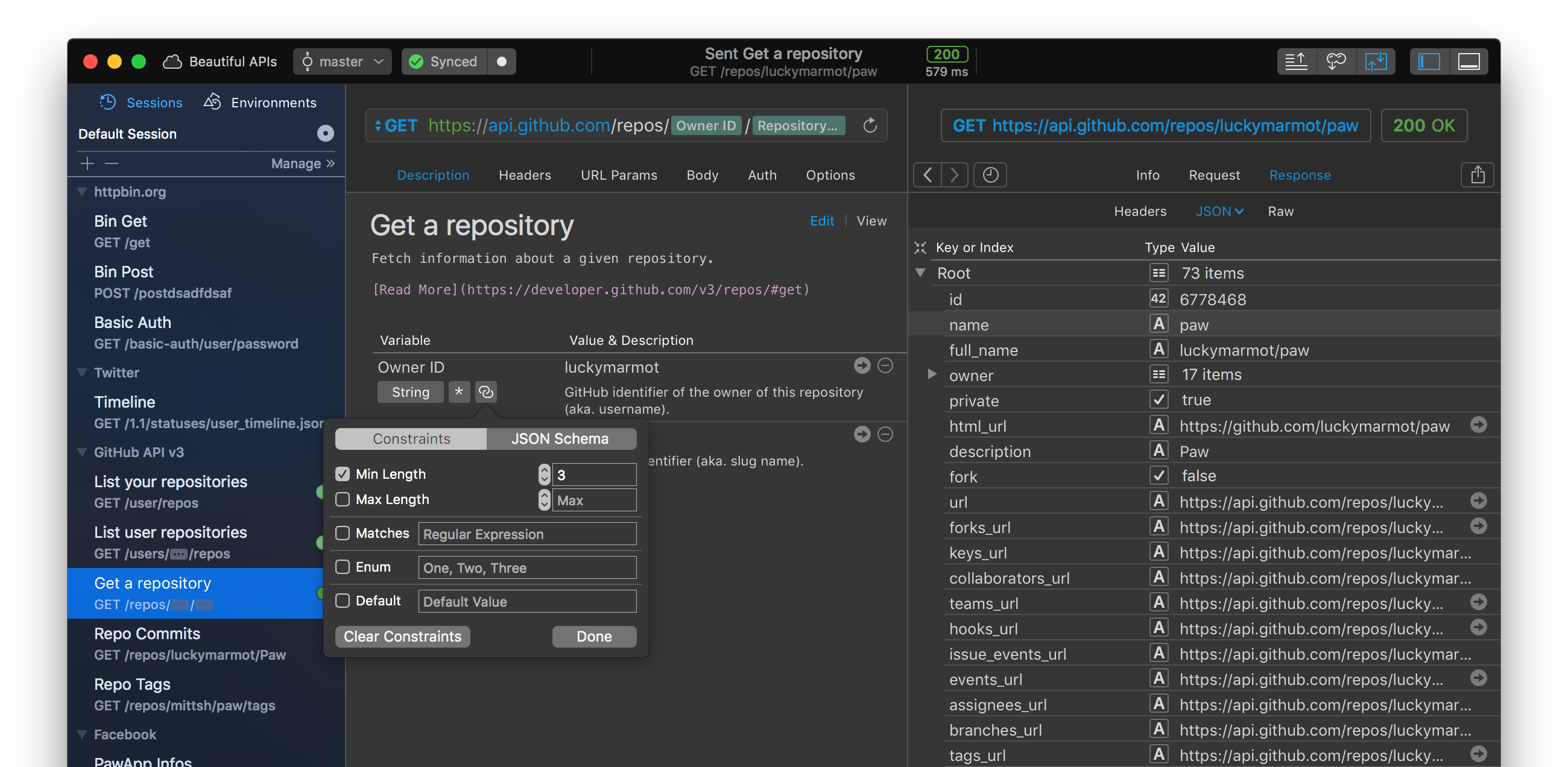Viewport: 1568px width, 767px height.
Task: Open the request history clock icon
Action: (x=990, y=175)
